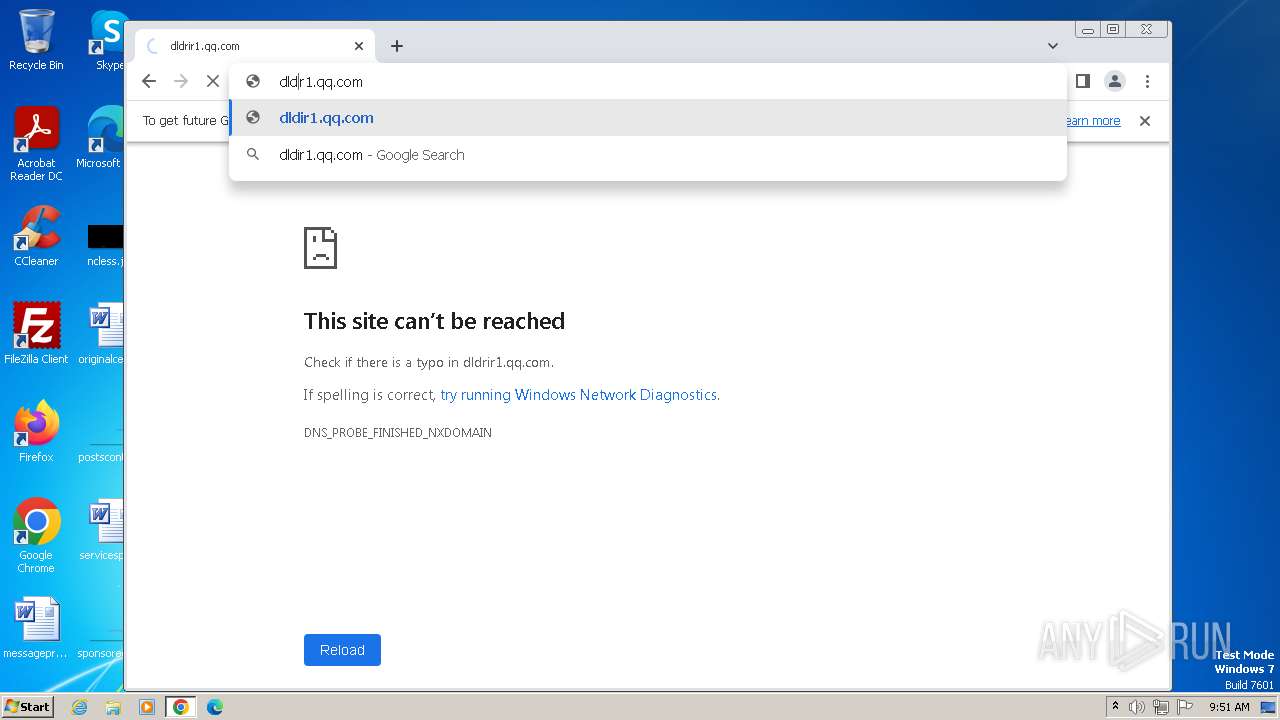Image resolution: width=1280 pixels, height=720 pixels.
Task: Stop loading with the X button
Action: (213, 81)
